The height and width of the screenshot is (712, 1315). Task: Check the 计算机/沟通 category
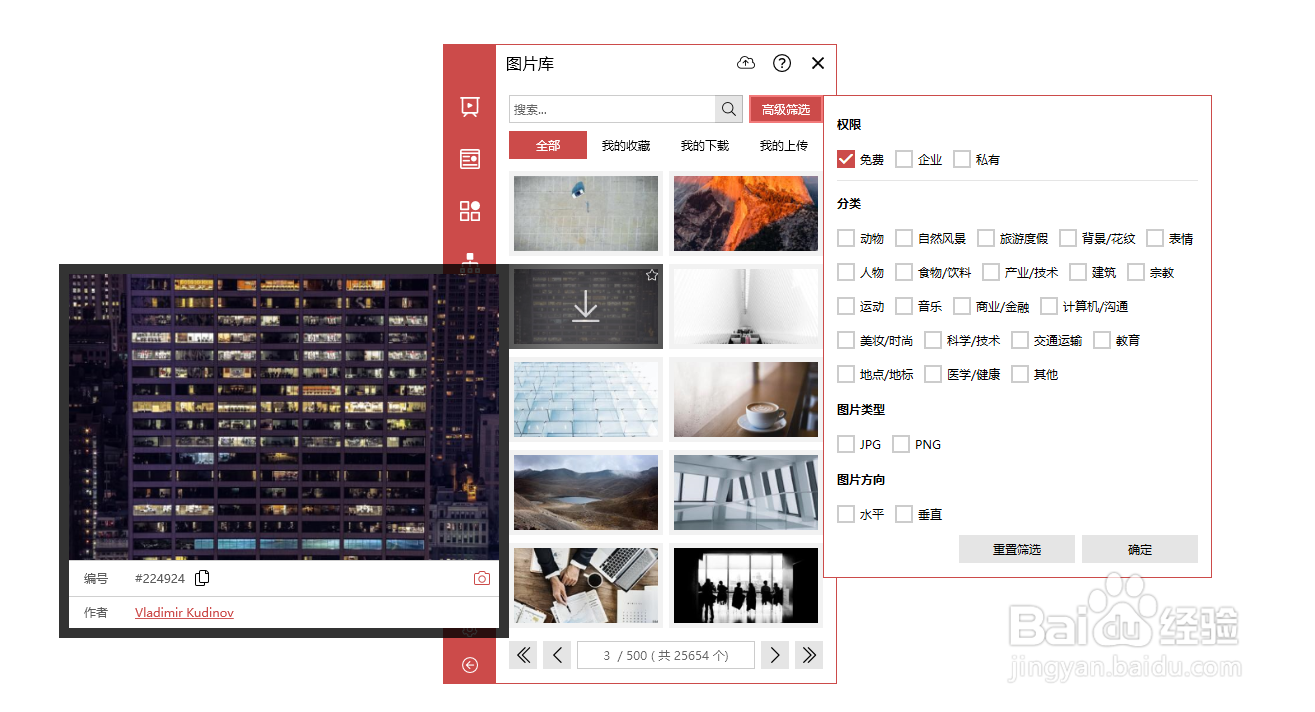(x=1049, y=306)
